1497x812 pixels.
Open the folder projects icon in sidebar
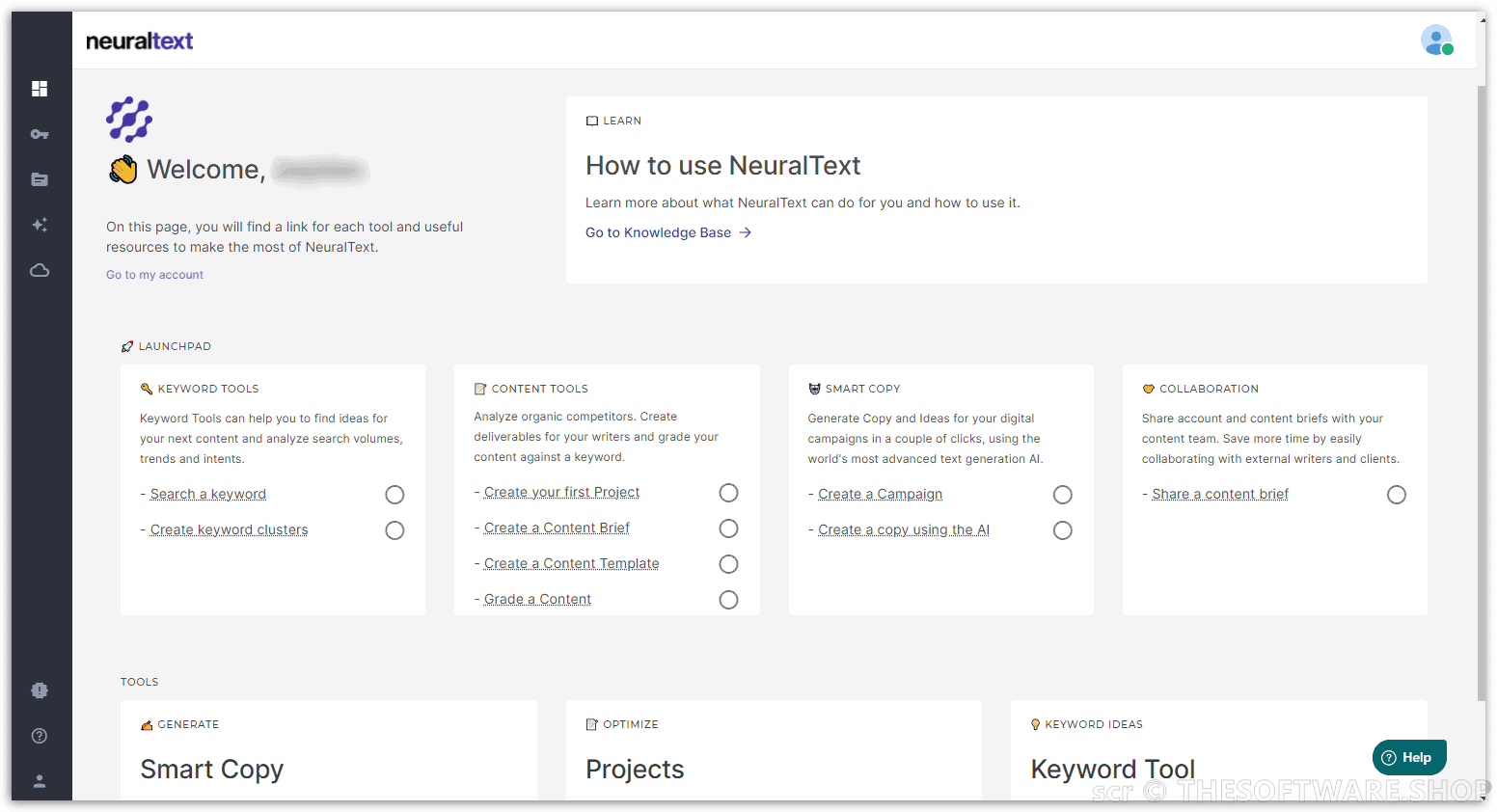[40, 179]
